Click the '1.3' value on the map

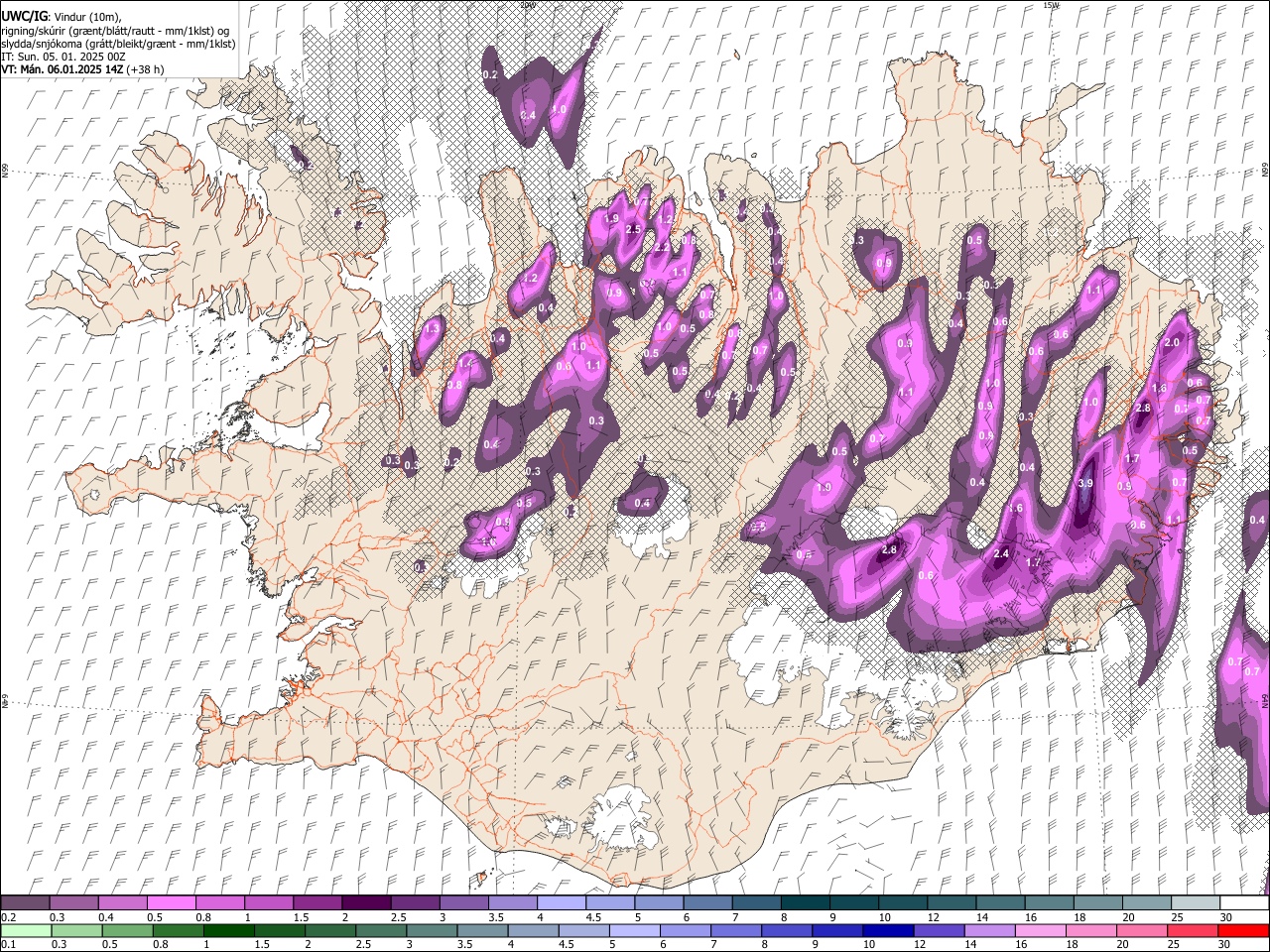pyautogui.click(x=432, y=328)
